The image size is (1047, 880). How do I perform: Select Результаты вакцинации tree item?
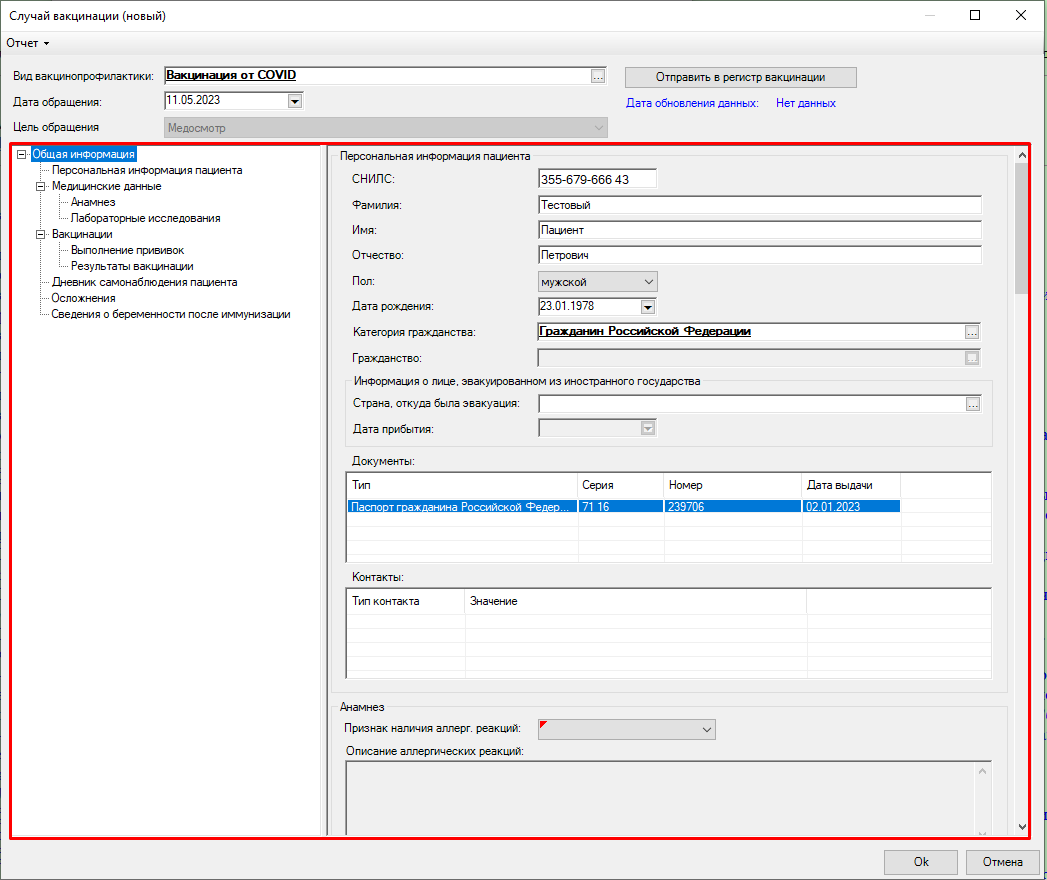click(x=132, y=266)
